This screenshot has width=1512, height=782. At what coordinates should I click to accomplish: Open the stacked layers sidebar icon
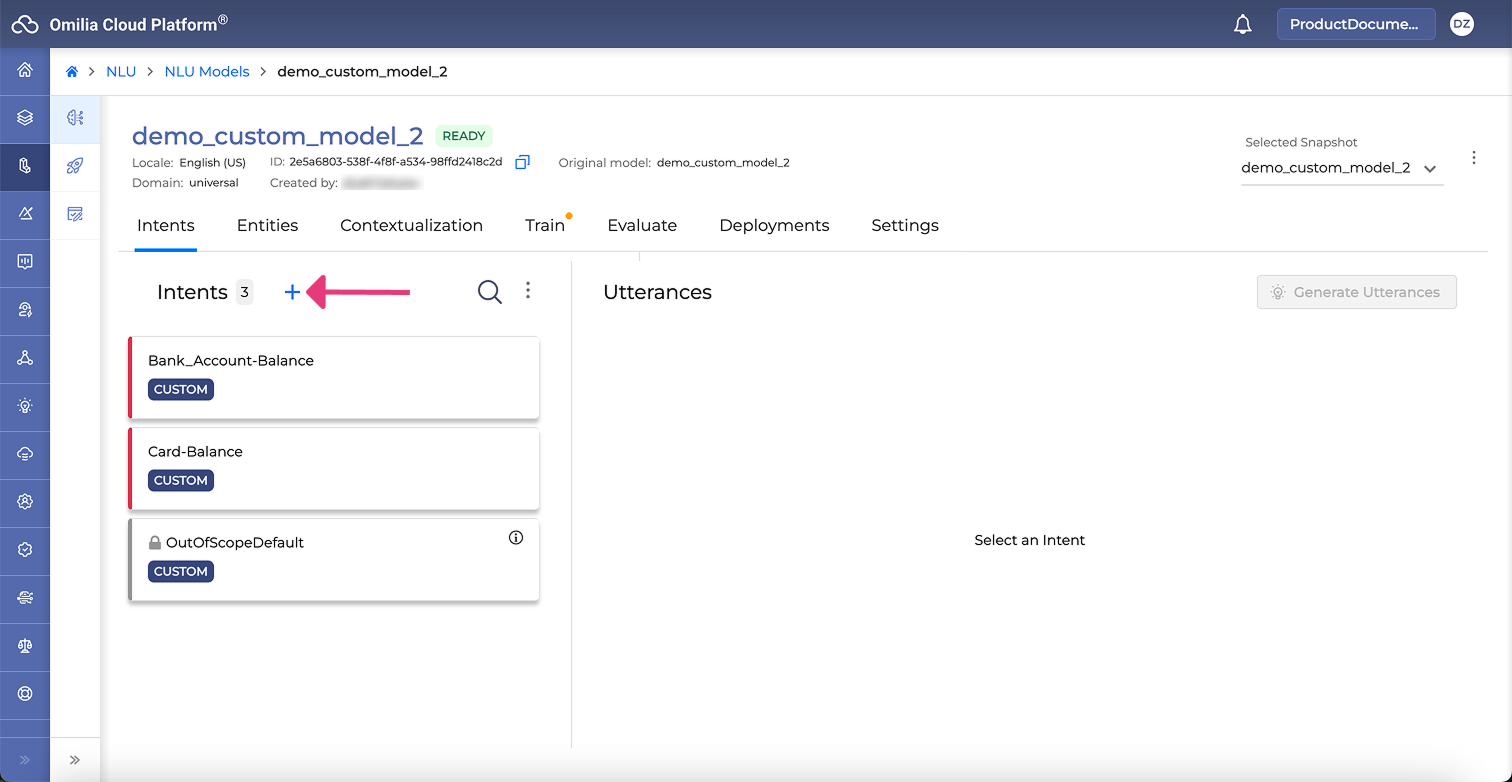[25, 118]
